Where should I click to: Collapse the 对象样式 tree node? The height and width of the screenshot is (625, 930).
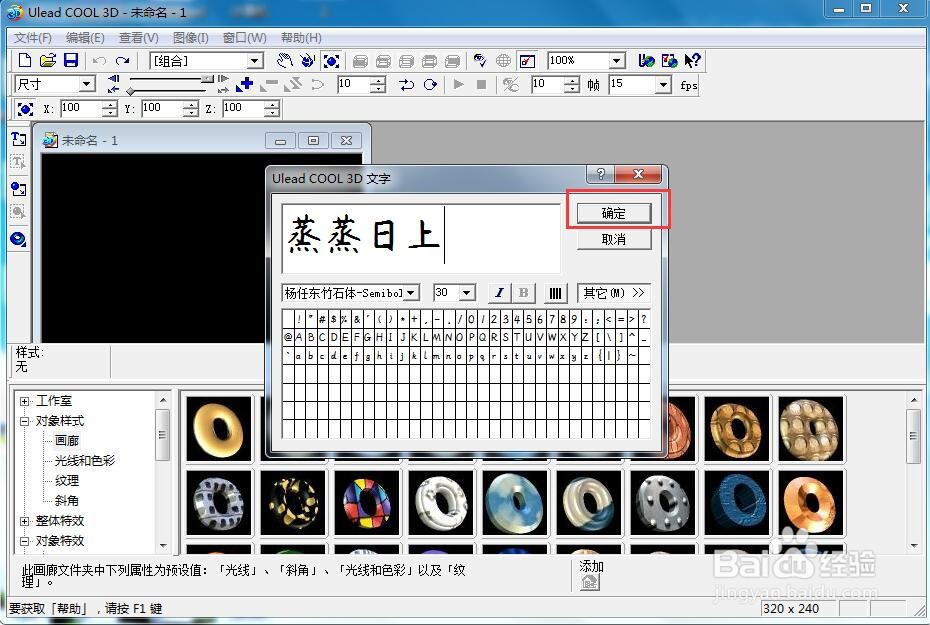24,422
